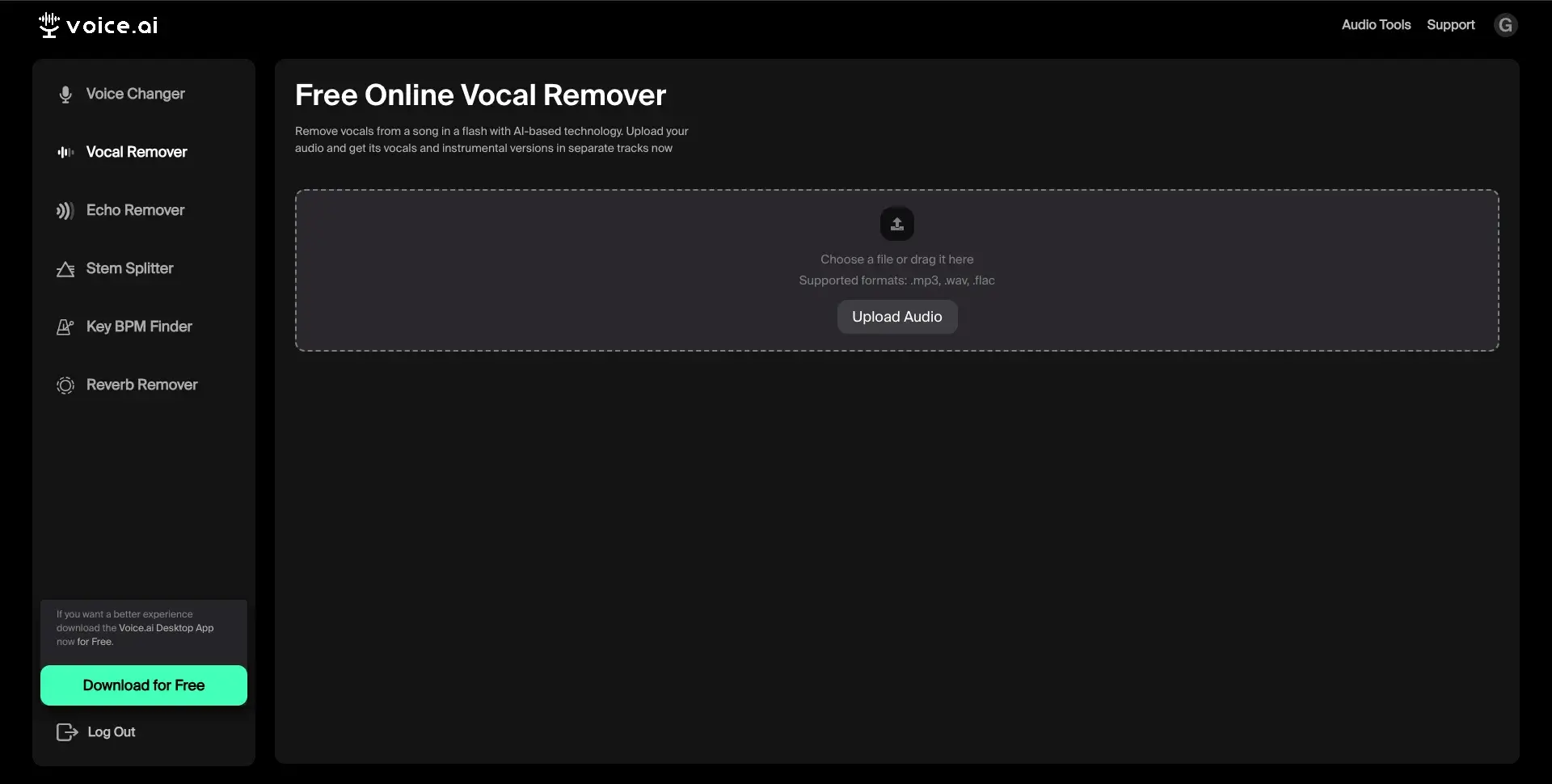This screenshot has height=784, width=1552.
Task: Switch to Echo Remover
Action: click(136, 210)
